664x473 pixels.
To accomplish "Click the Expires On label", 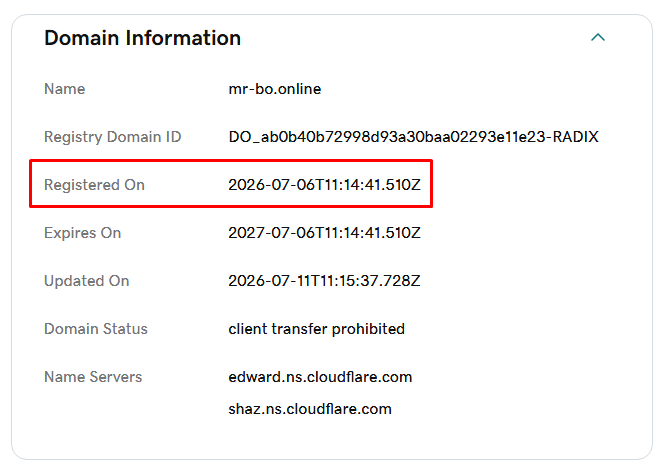I will [x=83, y=233].
